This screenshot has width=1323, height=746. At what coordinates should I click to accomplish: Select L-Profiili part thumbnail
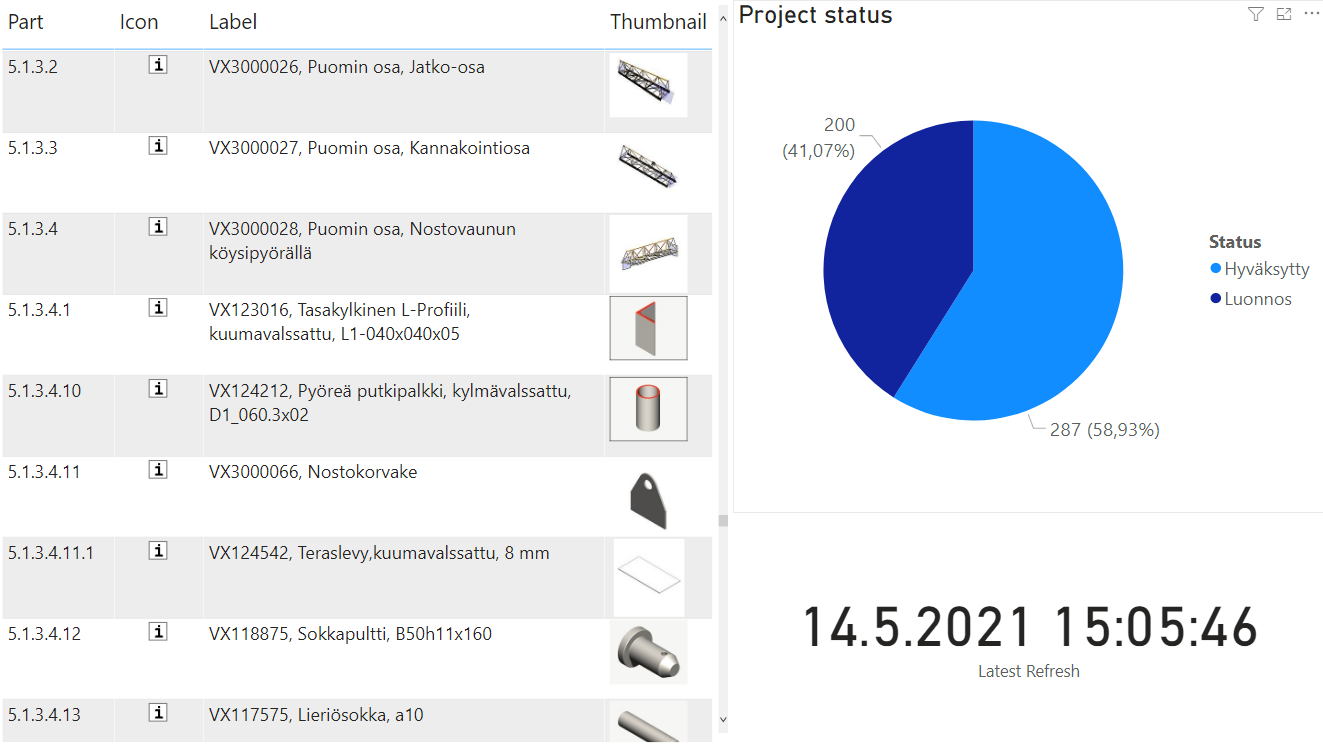[648, 328]
